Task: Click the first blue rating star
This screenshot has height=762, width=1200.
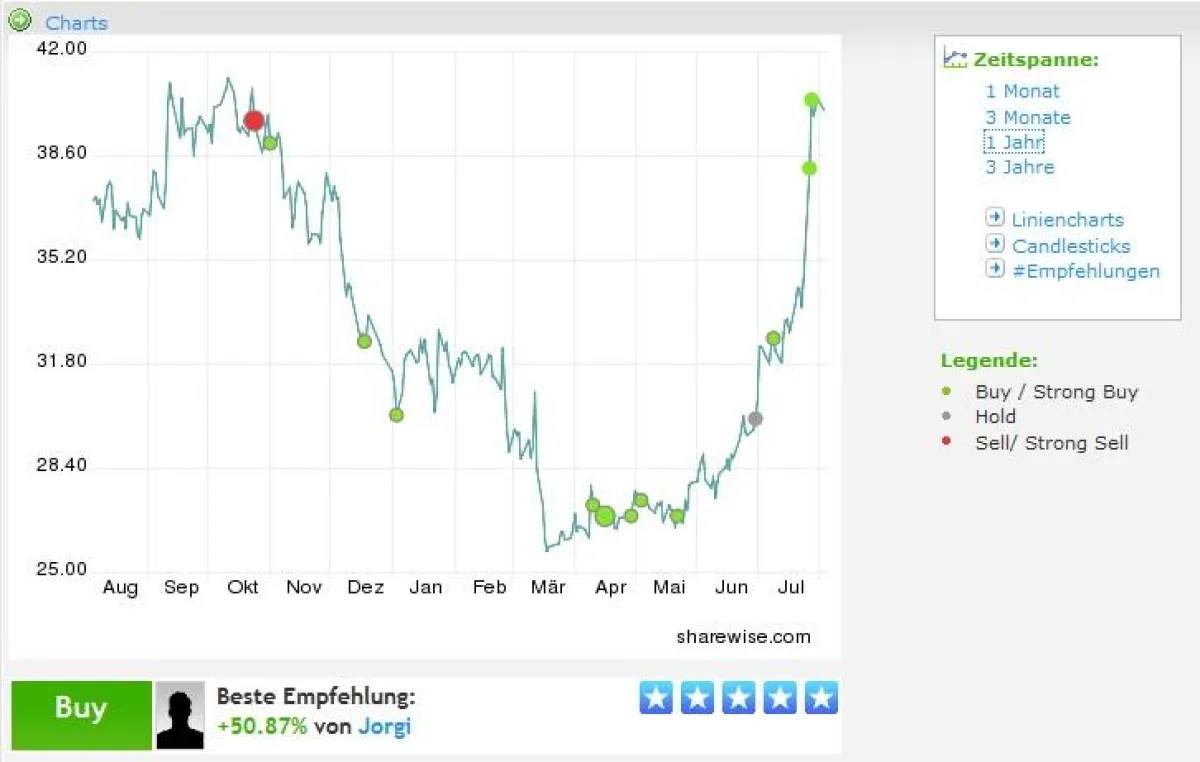Action: pos(657,697)
